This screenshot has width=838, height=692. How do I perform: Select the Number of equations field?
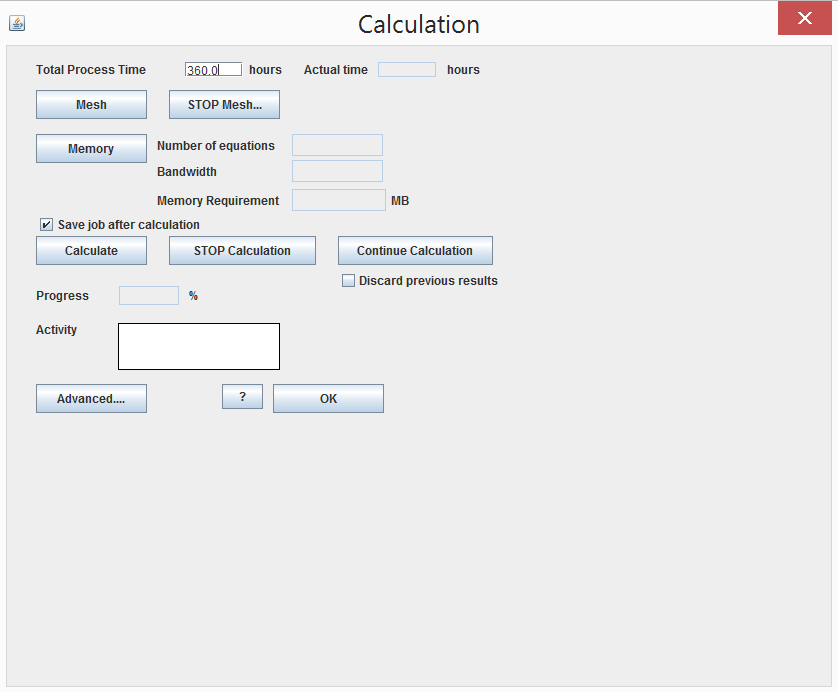337,146
